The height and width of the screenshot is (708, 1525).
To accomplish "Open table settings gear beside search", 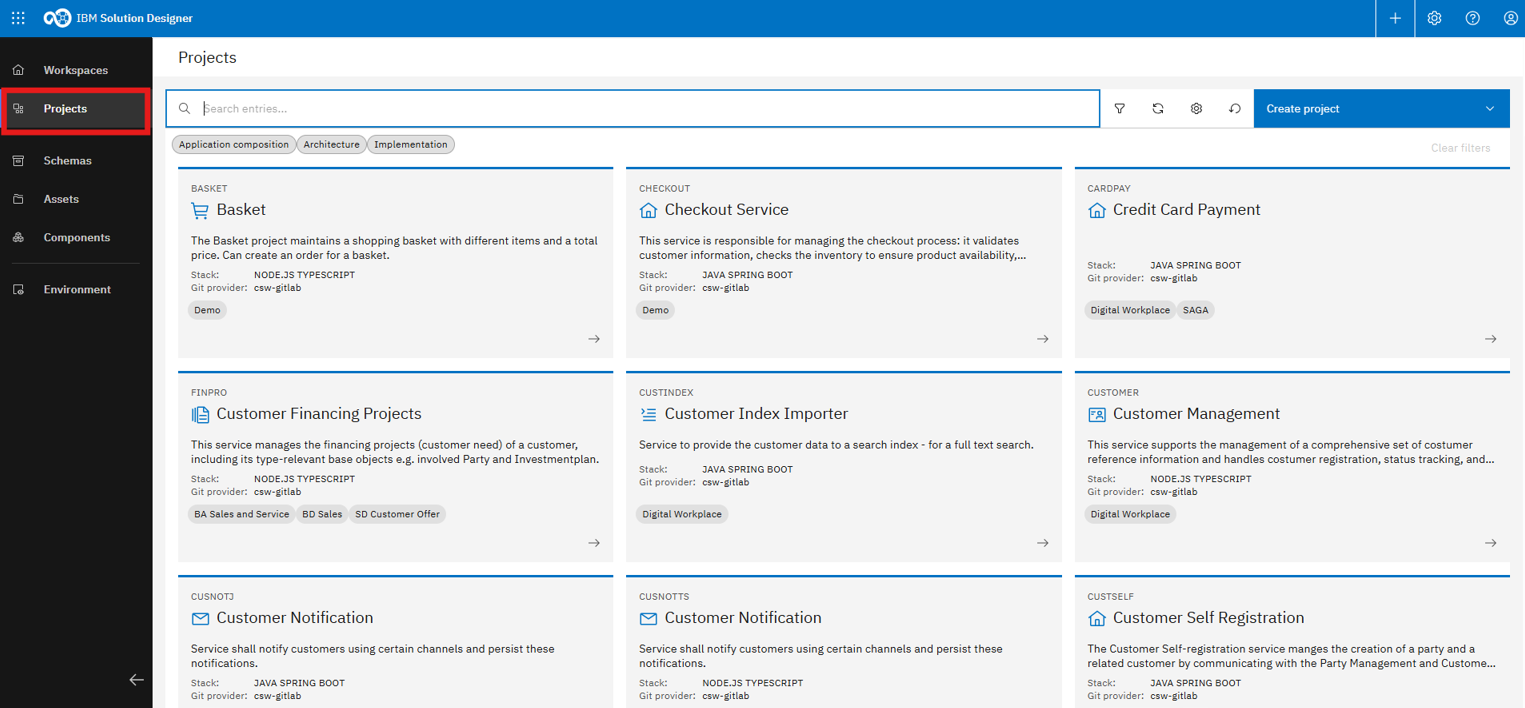I will 1196,109.
